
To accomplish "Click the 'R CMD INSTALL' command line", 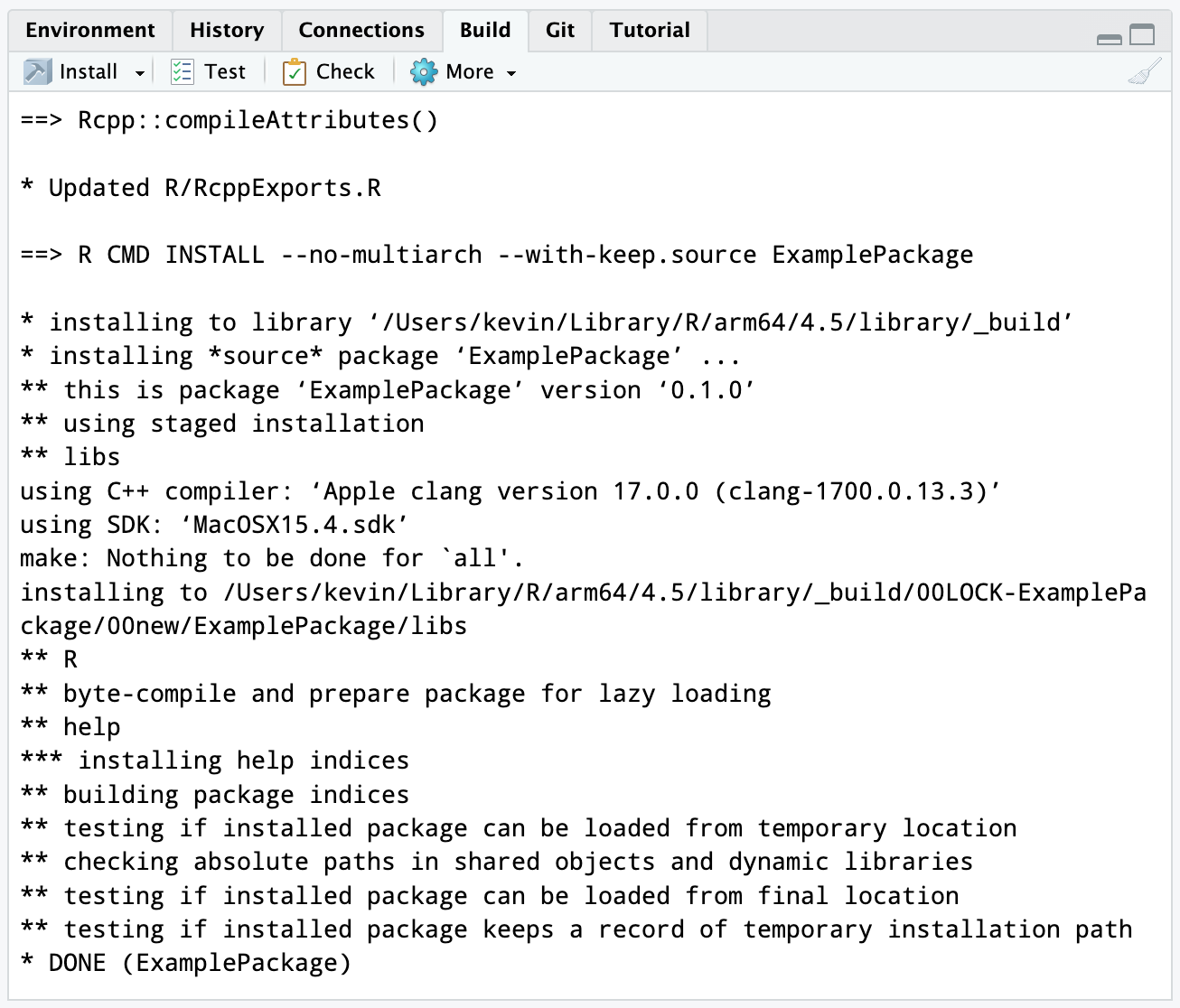I will 497,255.
